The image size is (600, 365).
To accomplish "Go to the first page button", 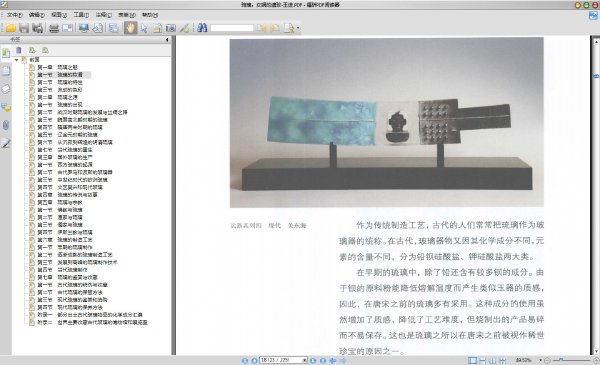I will 245,360.
